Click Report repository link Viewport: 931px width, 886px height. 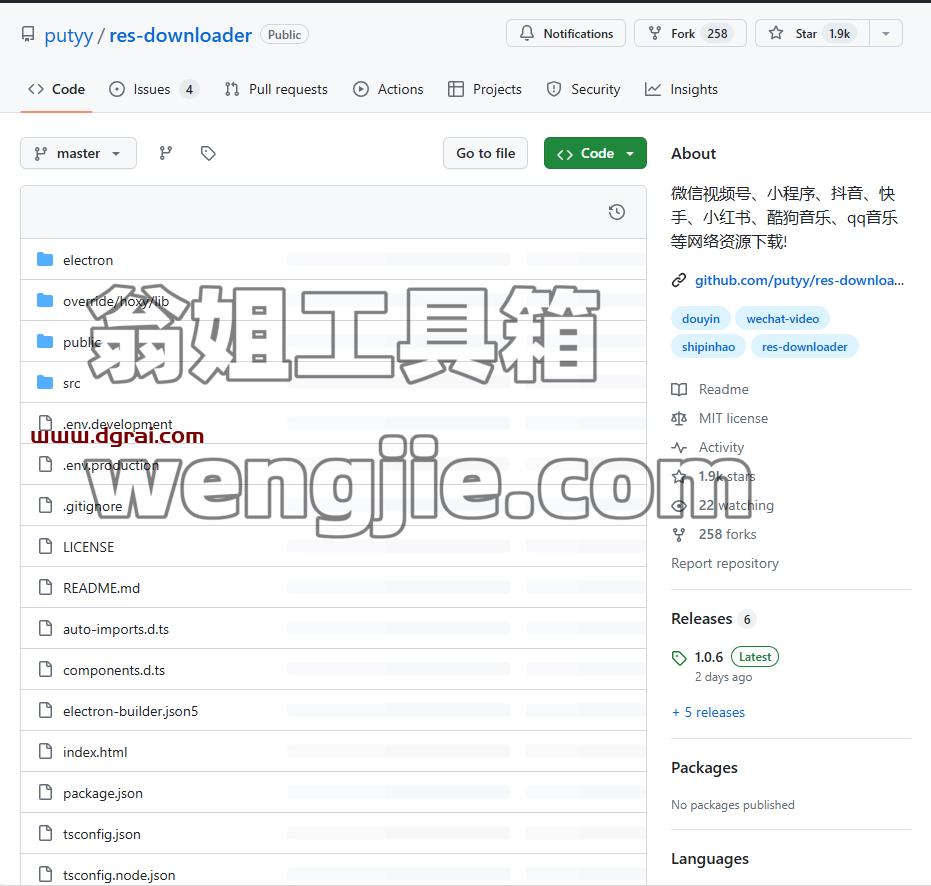click(x=724, y=564)
